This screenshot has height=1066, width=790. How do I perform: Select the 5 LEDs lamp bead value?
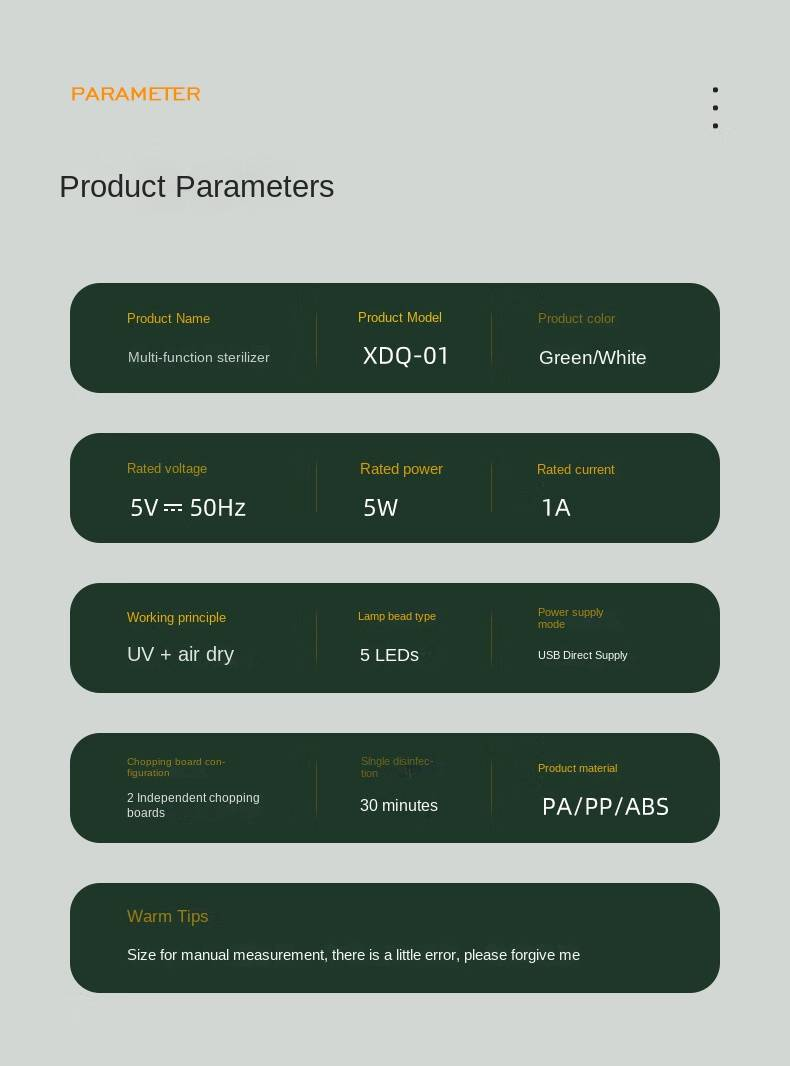pos(389,655)
